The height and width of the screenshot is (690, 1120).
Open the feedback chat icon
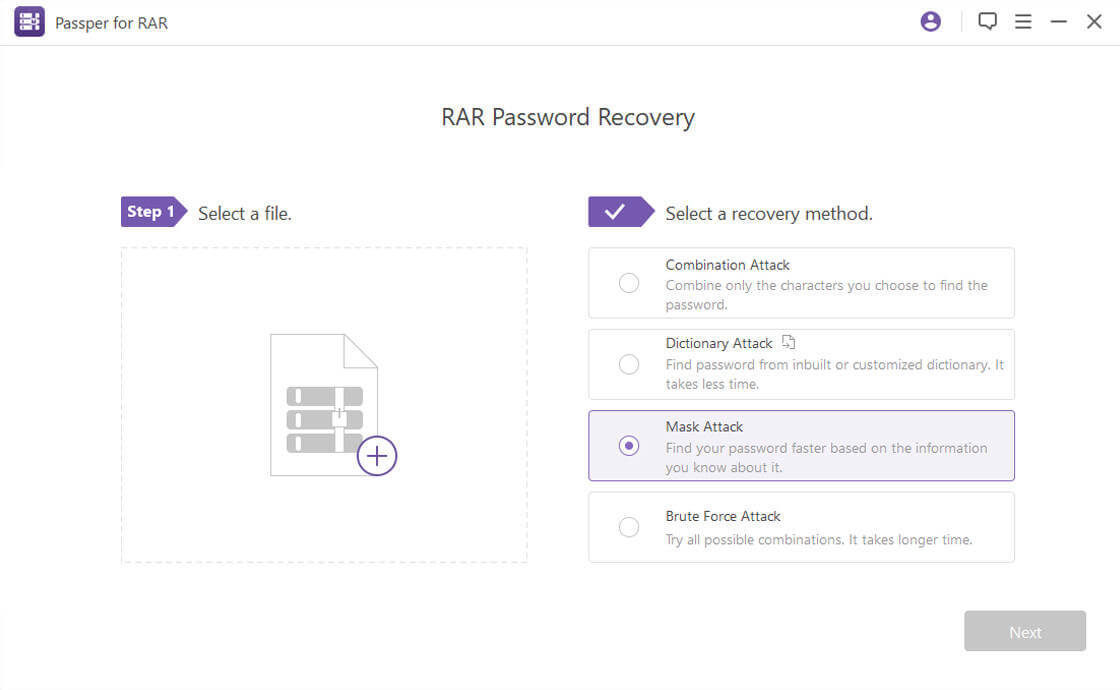[x=988, y=22]
